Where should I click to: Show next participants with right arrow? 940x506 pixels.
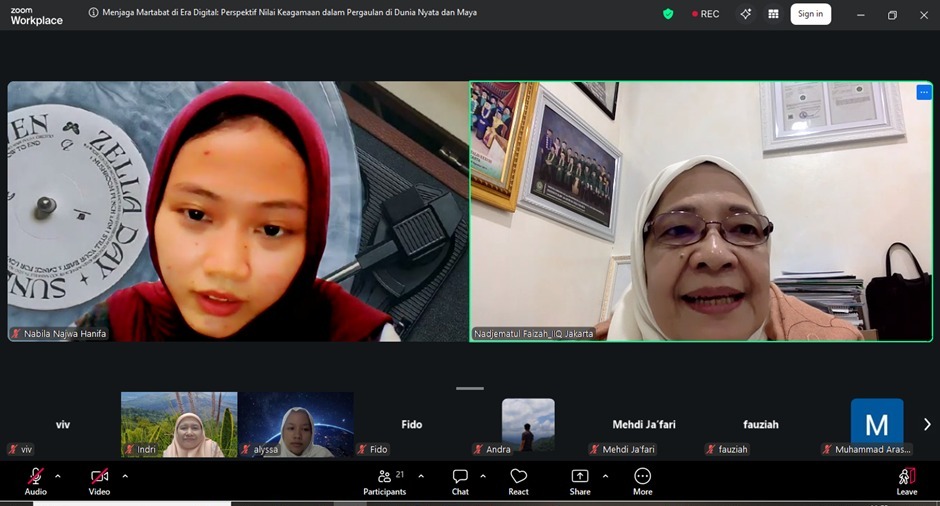pos(926,424)
